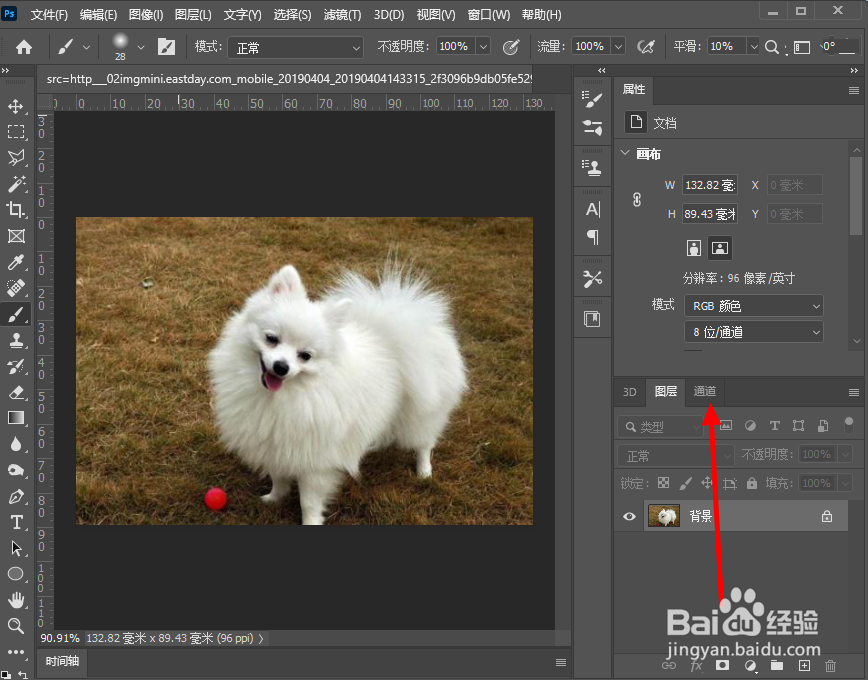
Task: Select the Blur tool
Action: [16, 444]
